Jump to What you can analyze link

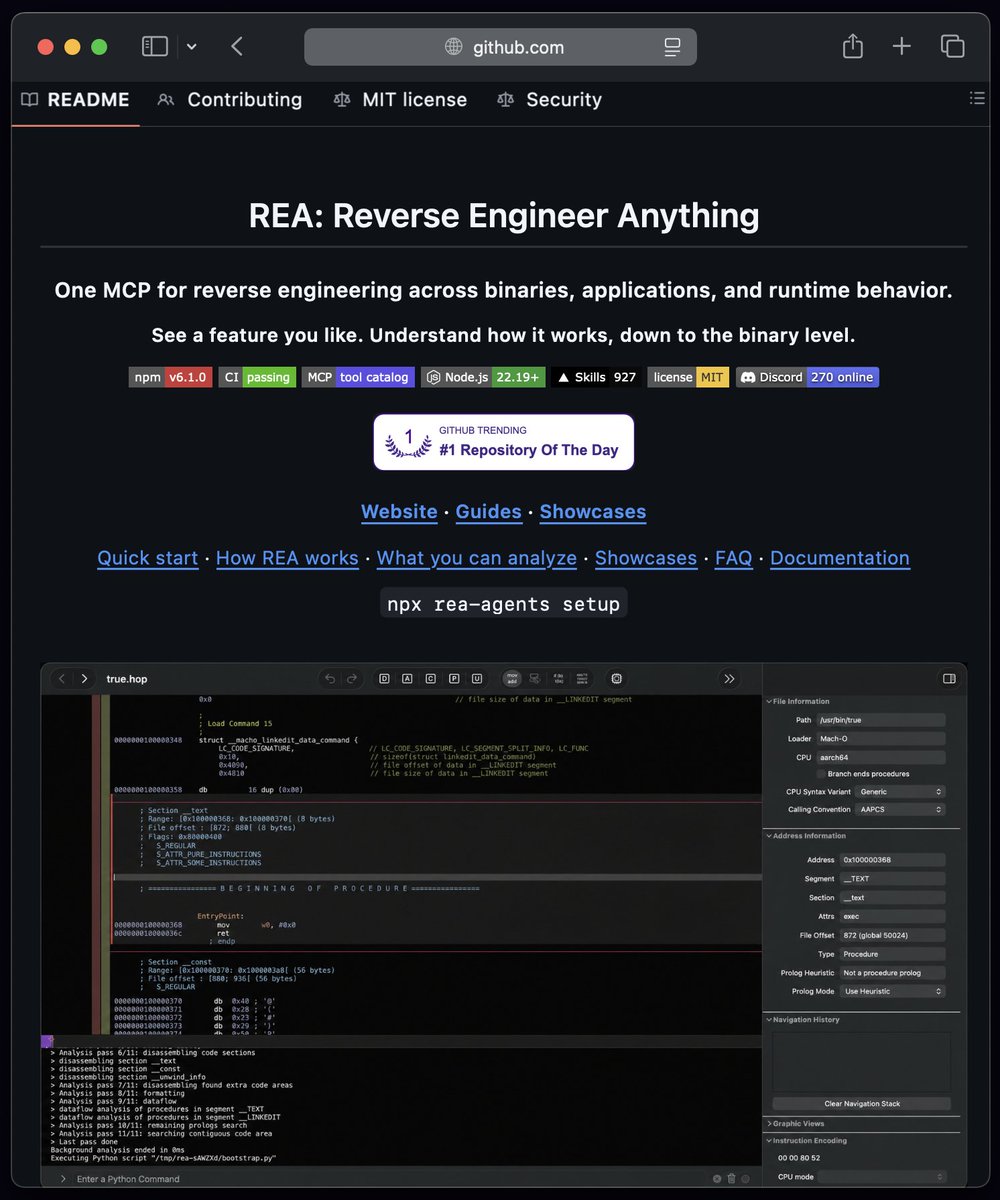pyautogui.click(x=477, y=558)
